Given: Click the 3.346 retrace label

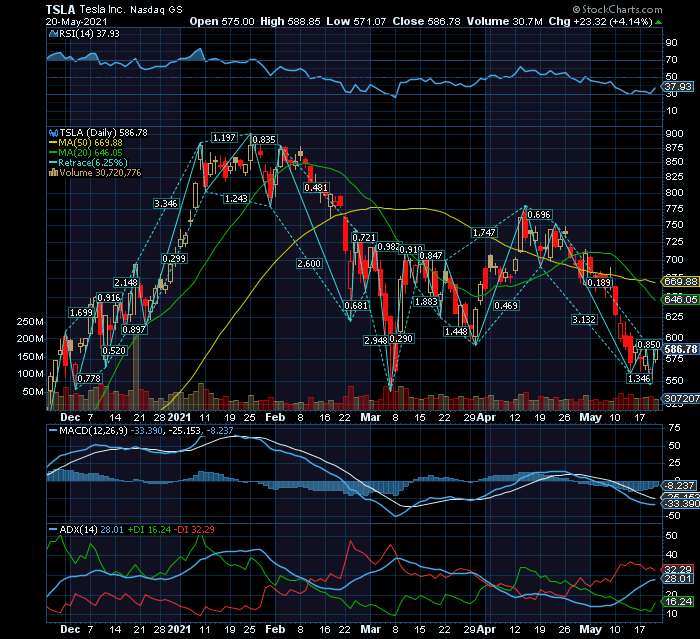Looking at the screenshot, I should [166, 204].
